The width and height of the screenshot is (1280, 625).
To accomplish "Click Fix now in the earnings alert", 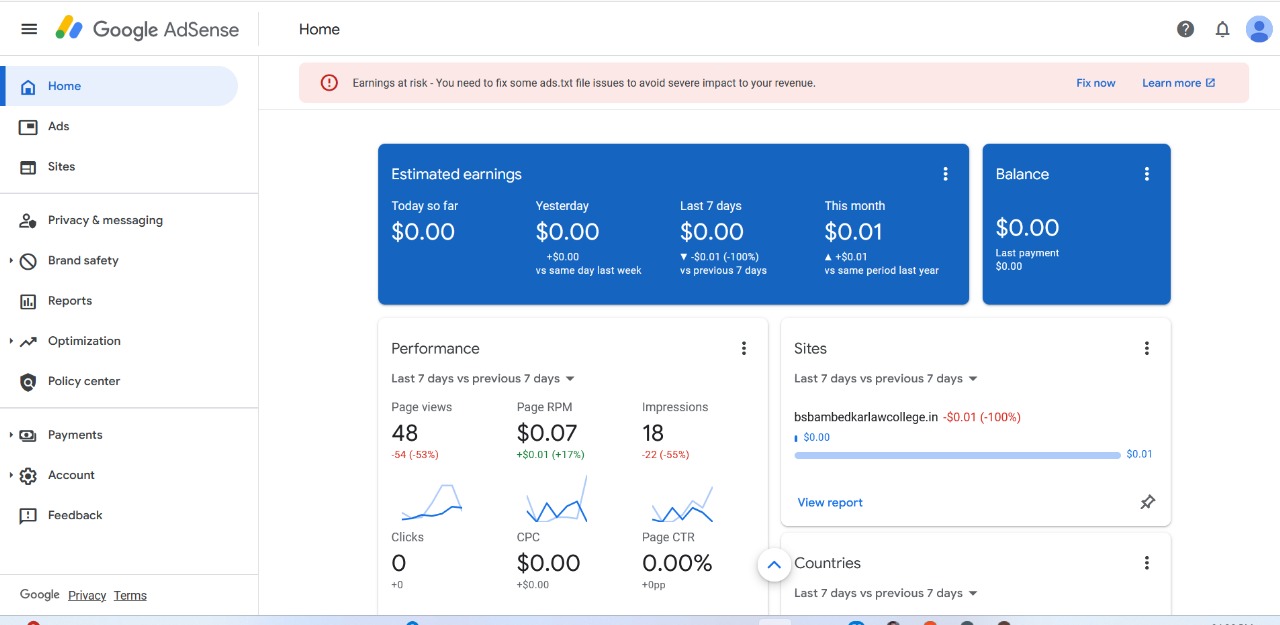I will click(1096, 83).
